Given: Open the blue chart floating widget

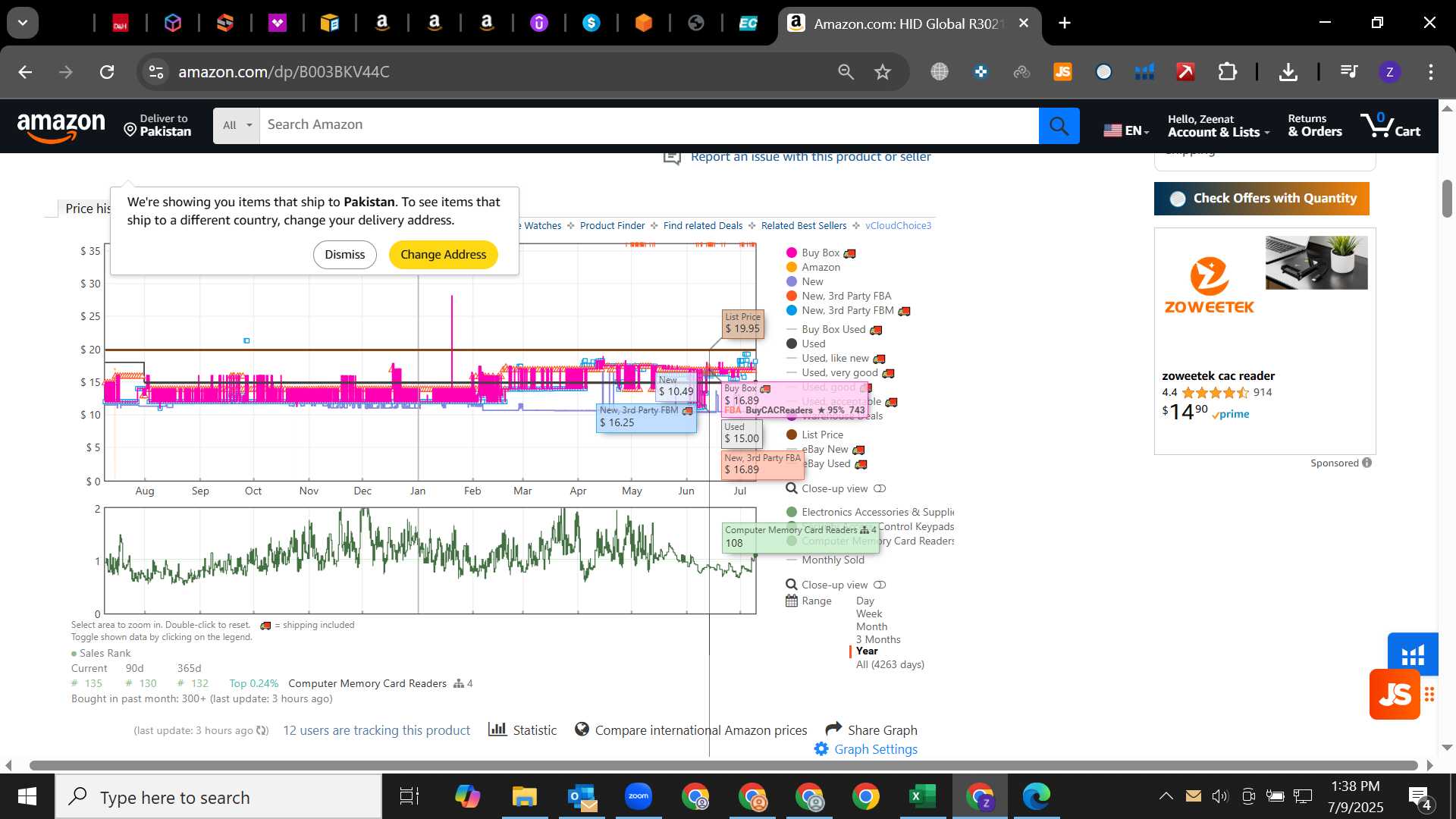Looking at the screenshot, I should [x=1413, y=654].
